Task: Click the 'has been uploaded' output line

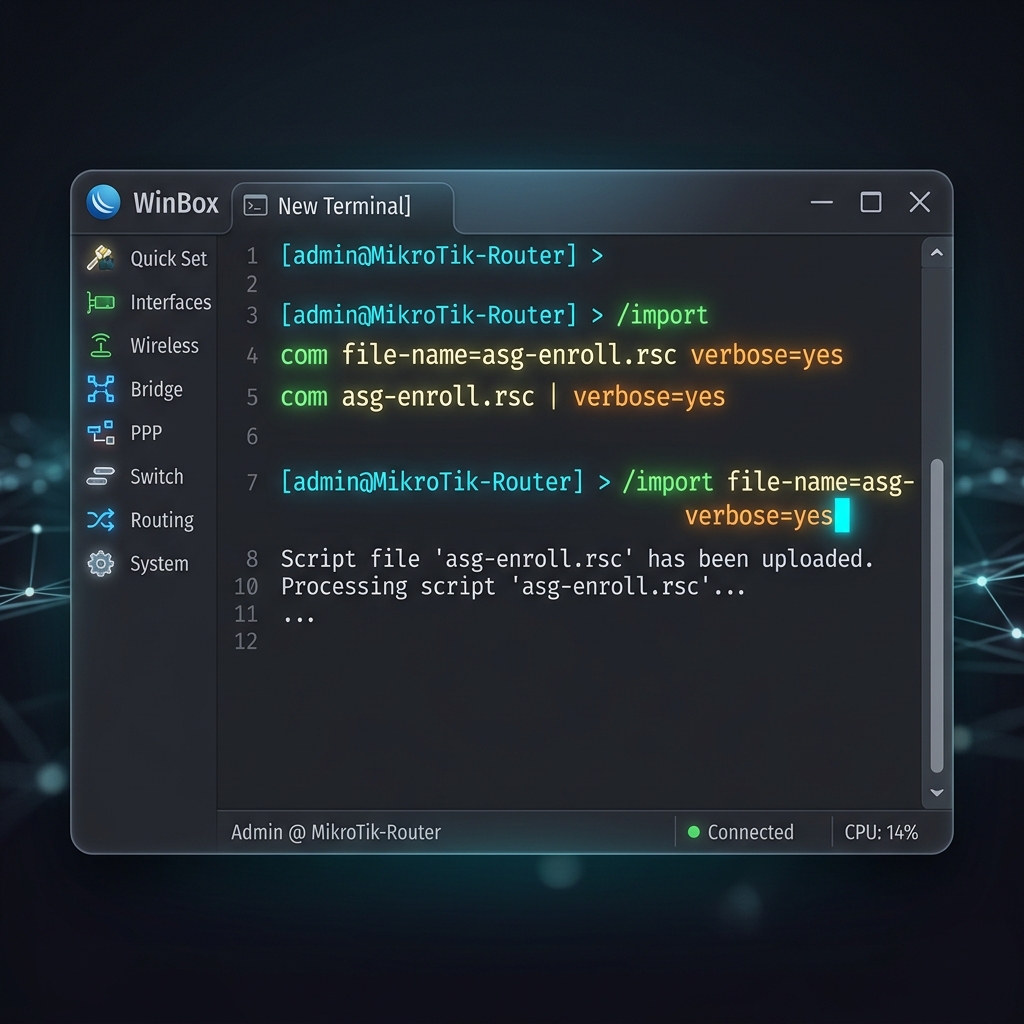Action: tap(577, 559)
